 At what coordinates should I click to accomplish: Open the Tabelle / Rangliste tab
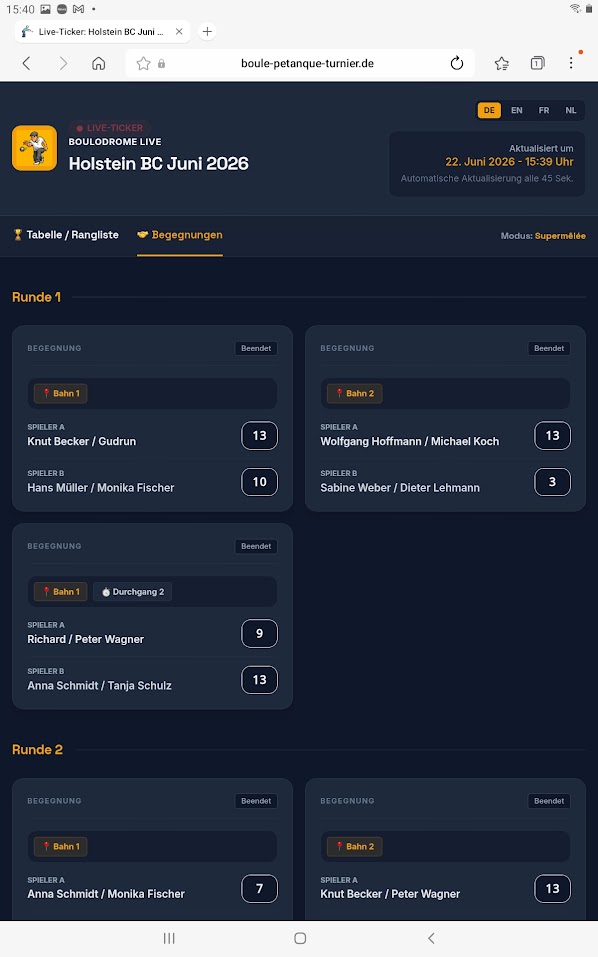66,235
